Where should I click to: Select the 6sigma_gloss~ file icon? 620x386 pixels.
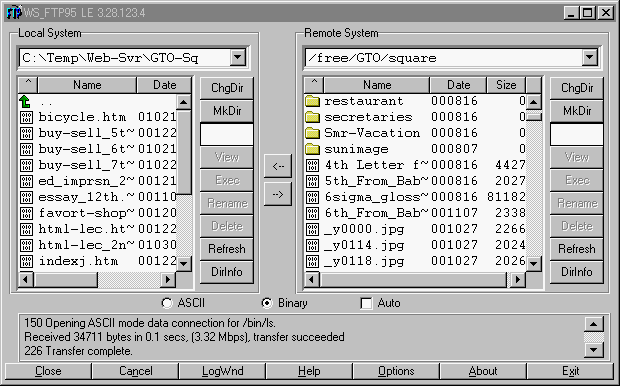coord(312,197)
